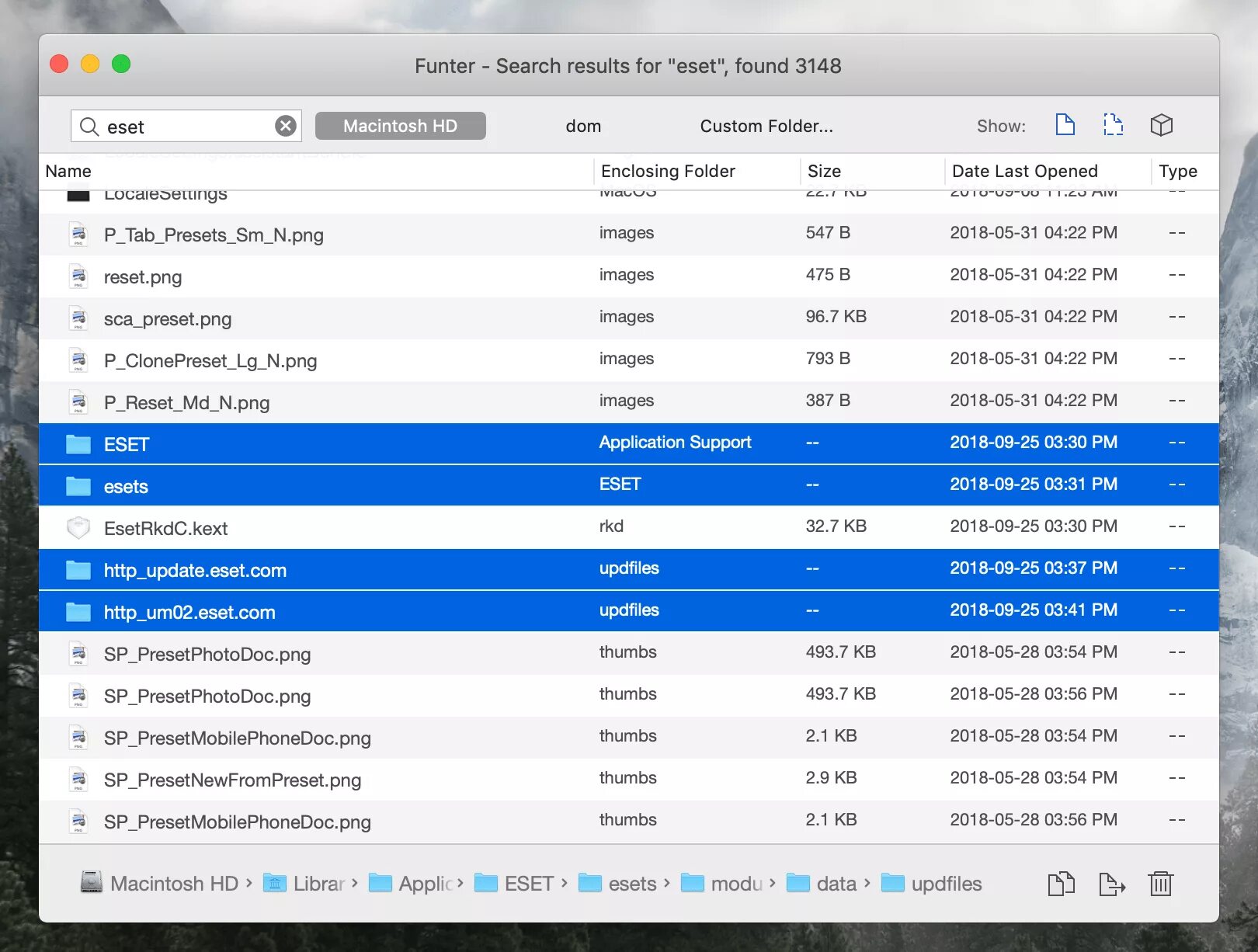The height and width of the screenshot is (952, 1258).
Task: Select sca_preset.png file
Action: point(629,318)
